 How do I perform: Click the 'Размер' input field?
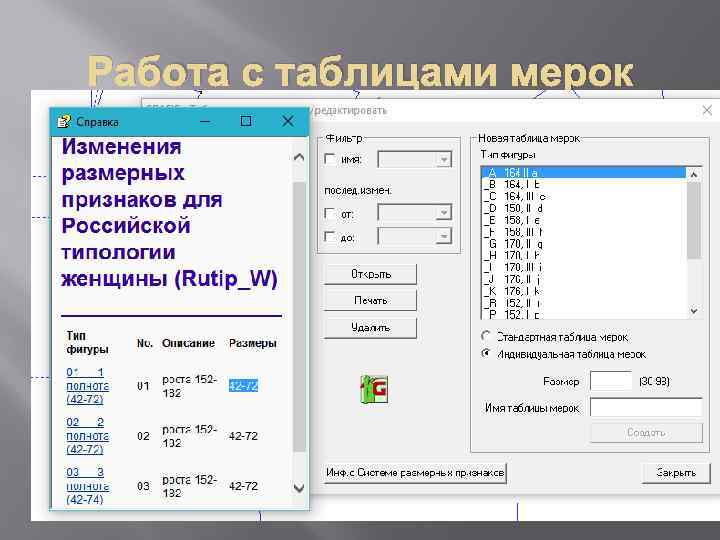point(611,381)
